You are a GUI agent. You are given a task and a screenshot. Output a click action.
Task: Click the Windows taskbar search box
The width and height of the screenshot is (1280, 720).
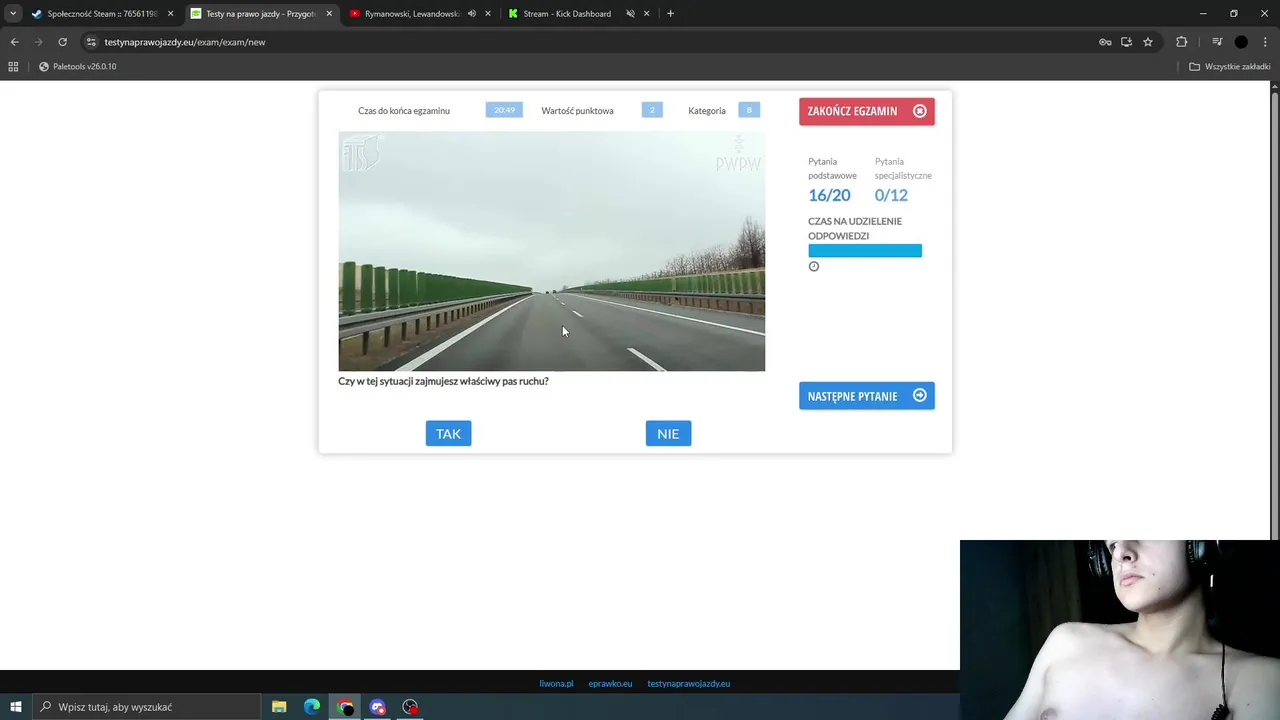tap(147, 707)
